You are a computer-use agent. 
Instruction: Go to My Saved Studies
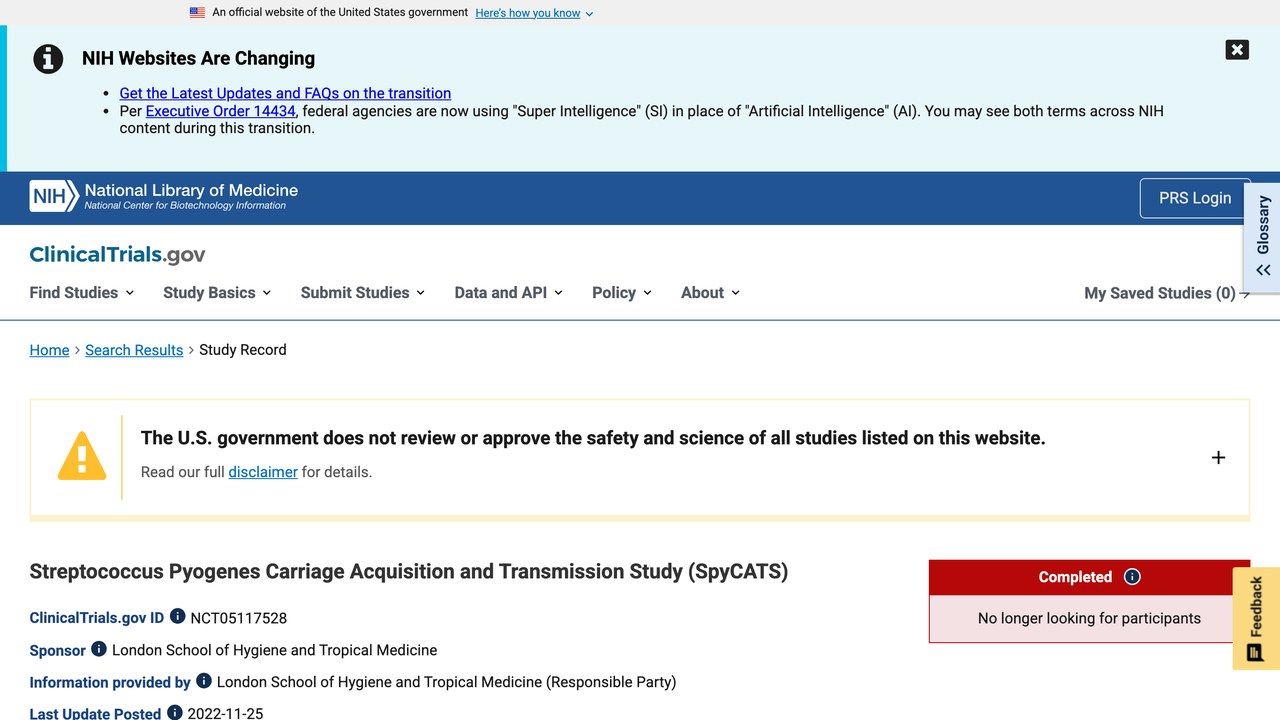coord(1167,293)
